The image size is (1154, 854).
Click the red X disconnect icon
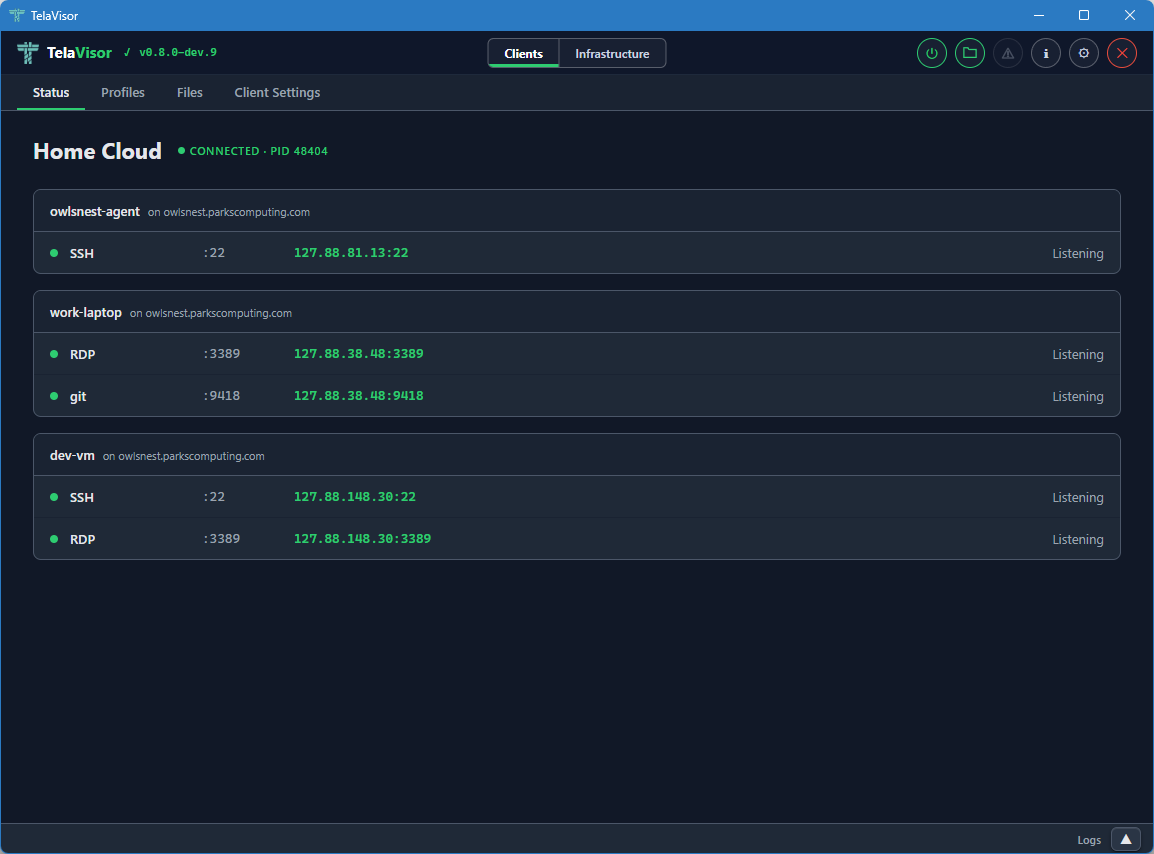coord(1121,53)
